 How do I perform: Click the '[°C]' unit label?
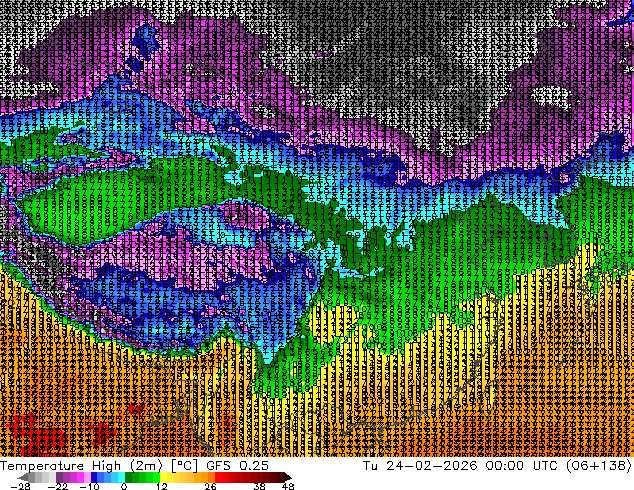184,466
